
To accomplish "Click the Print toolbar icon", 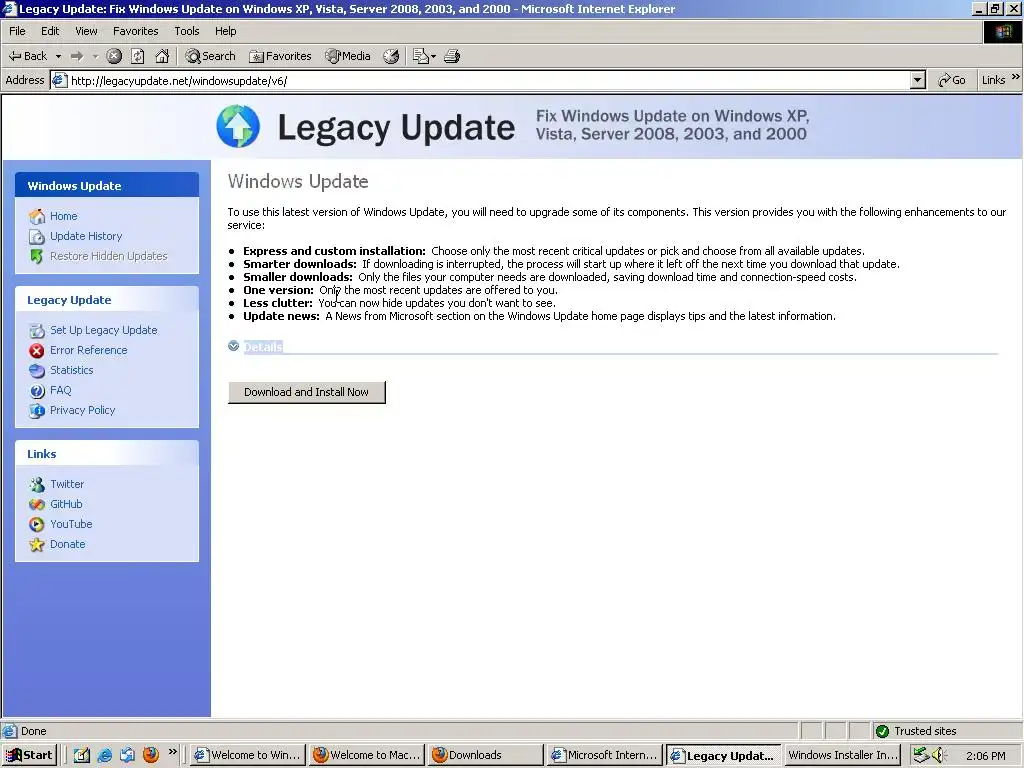I will (x=452, y=57).
